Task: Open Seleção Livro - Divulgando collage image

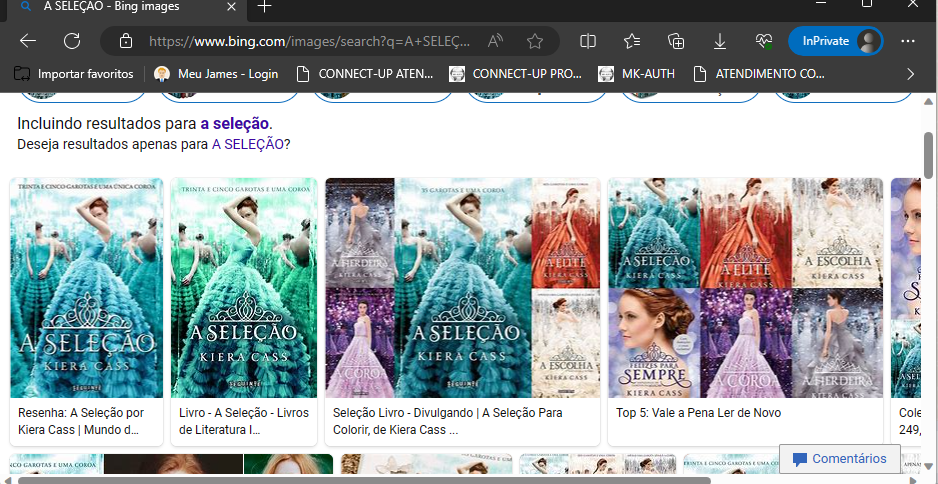Action: 462,288
